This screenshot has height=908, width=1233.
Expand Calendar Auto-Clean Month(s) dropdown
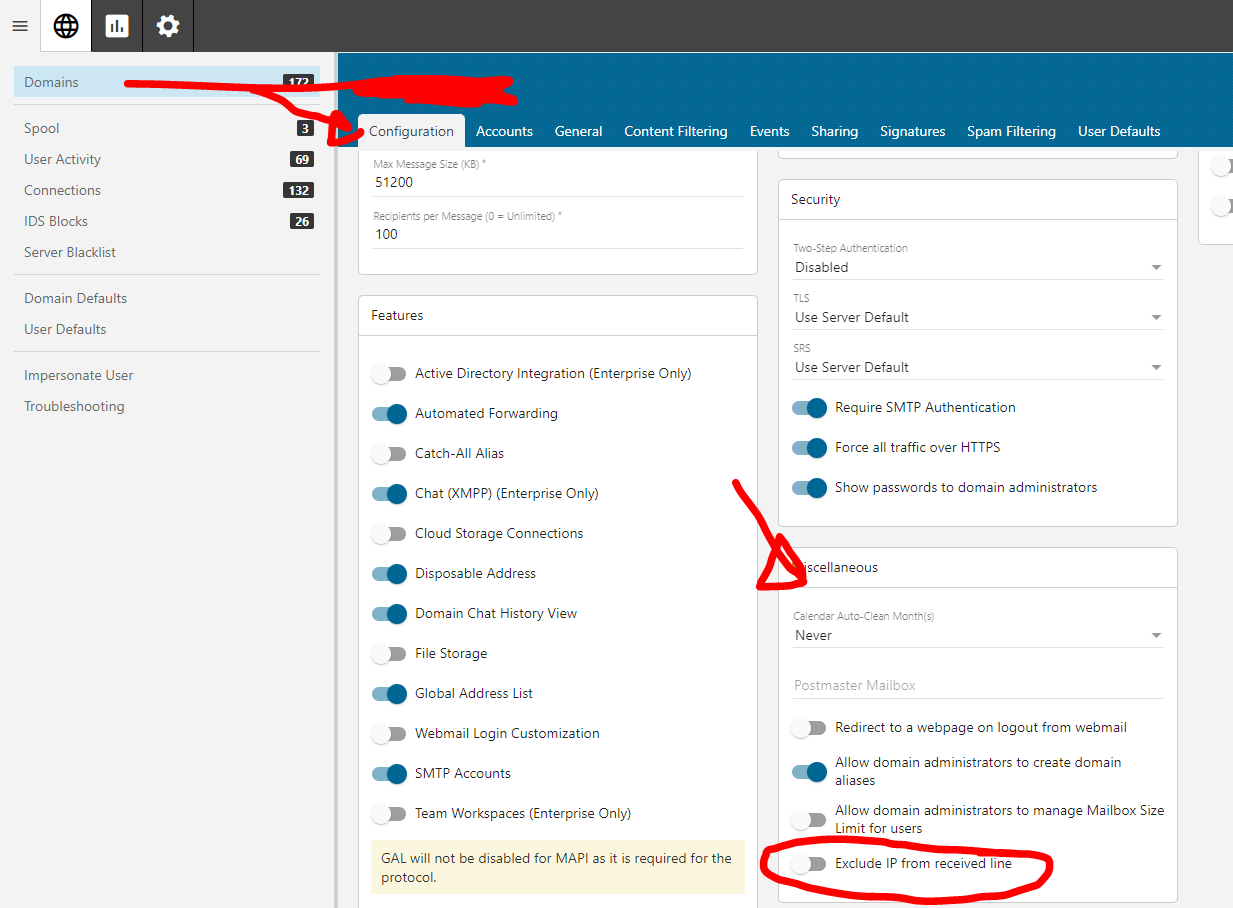click(x=977, y=635)
